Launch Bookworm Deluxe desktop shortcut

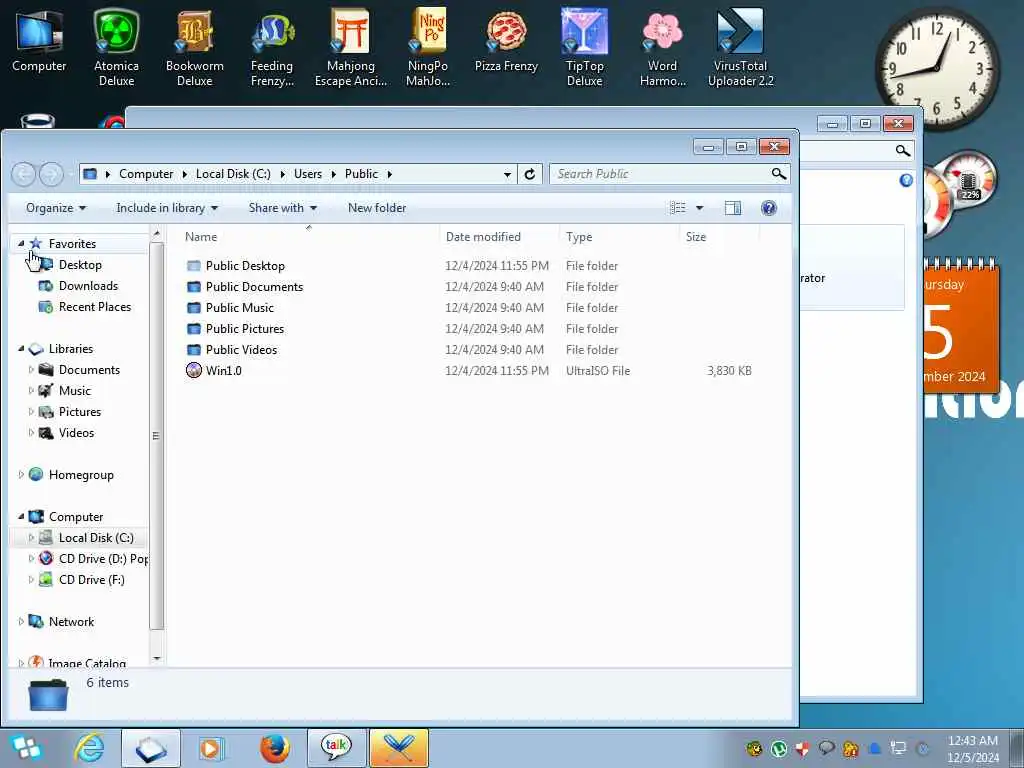click(x=195, y=47)
